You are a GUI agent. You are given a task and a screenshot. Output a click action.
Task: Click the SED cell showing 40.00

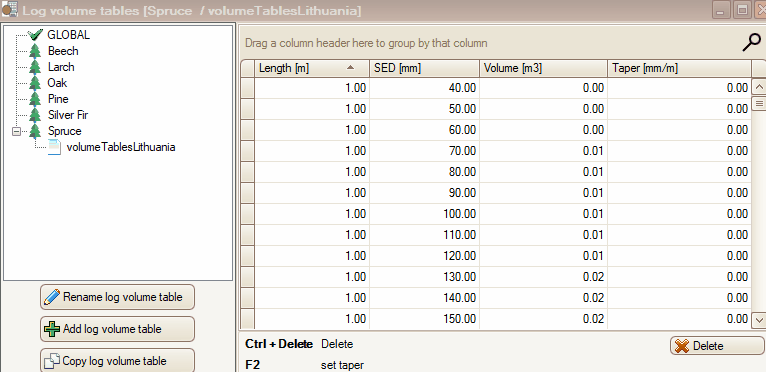point(424,88)
